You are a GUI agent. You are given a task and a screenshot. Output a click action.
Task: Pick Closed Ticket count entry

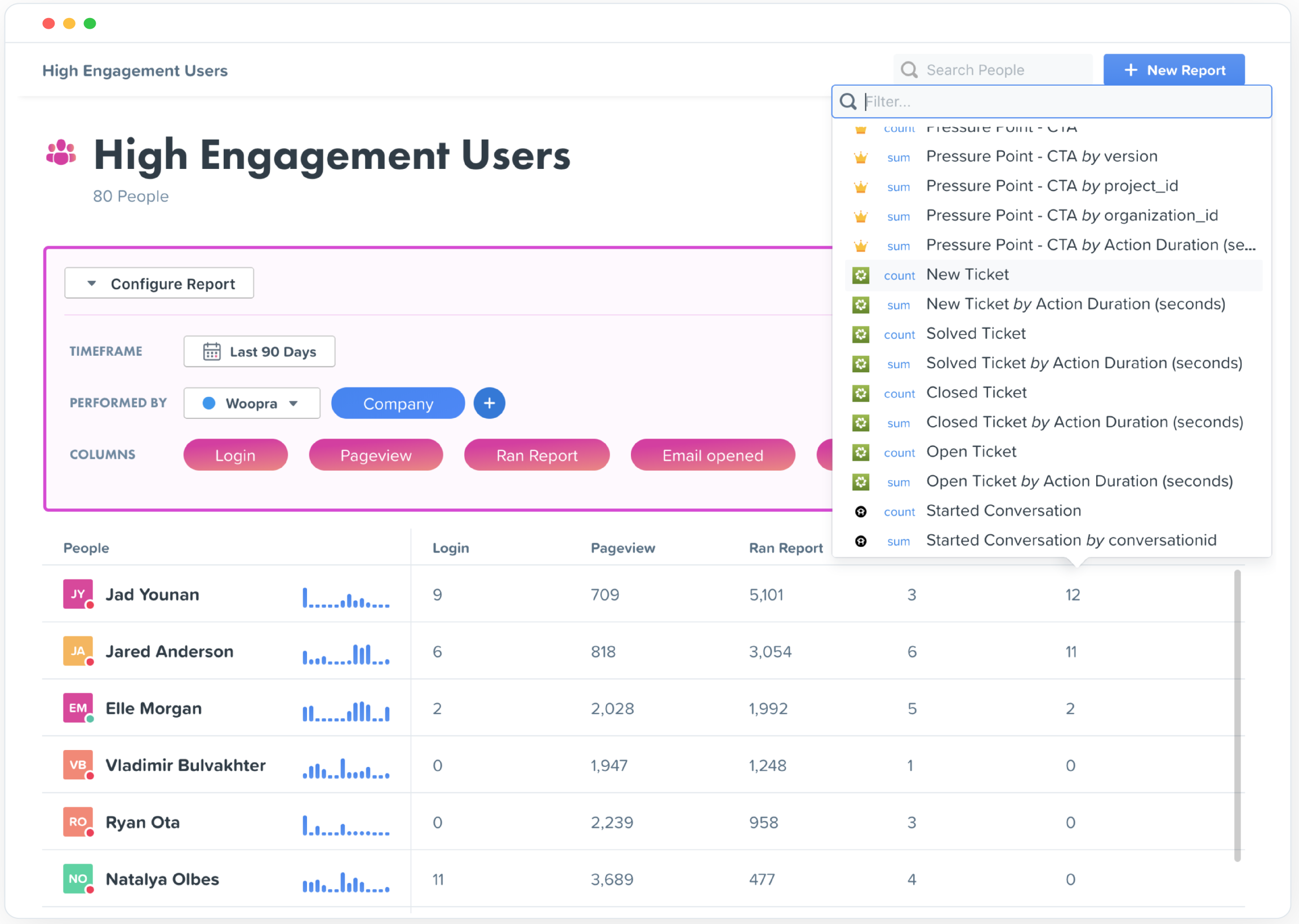pos(1053,394)
